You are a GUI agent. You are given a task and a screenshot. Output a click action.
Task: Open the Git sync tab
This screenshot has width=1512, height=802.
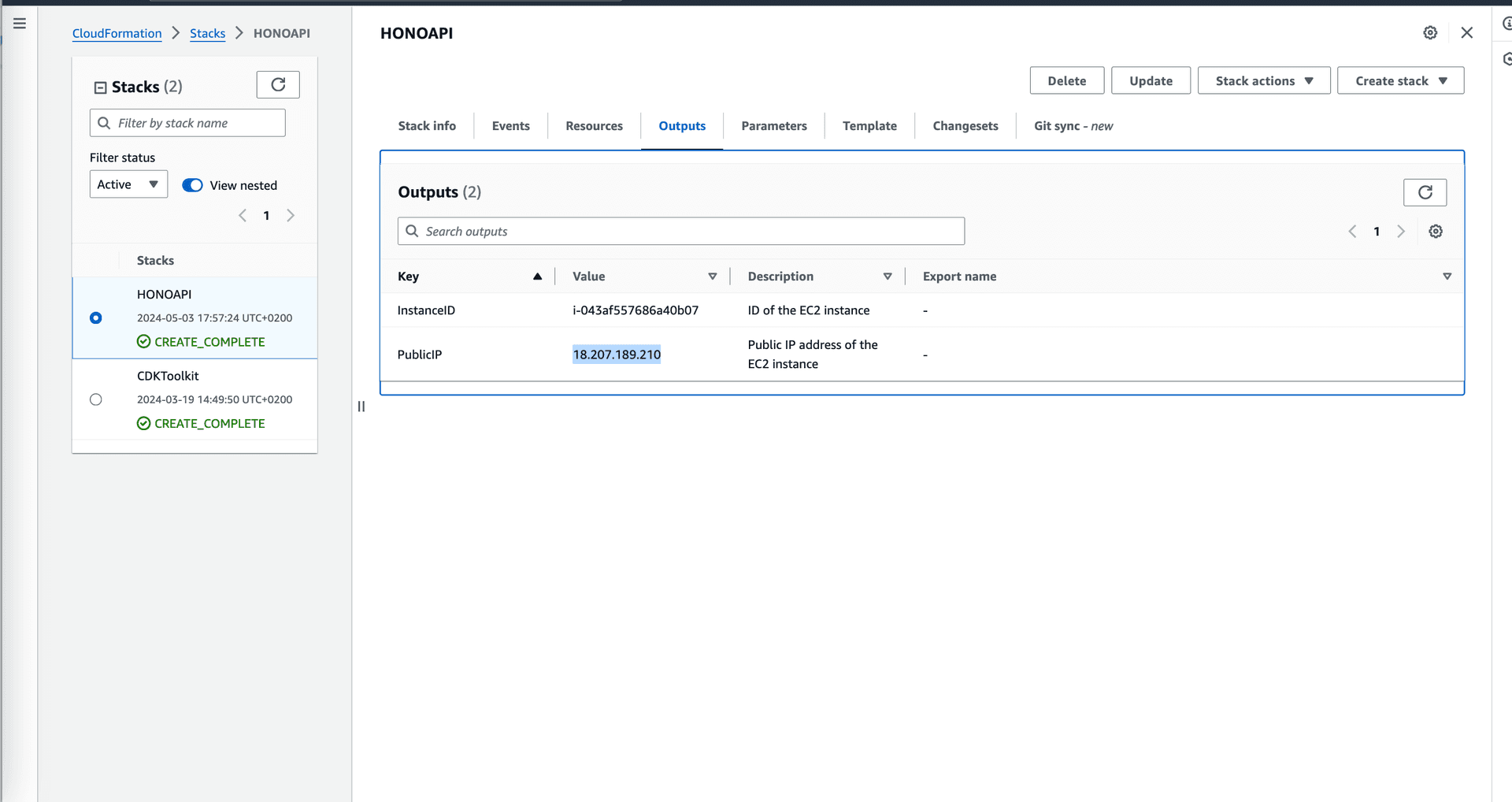(1073, 126)
